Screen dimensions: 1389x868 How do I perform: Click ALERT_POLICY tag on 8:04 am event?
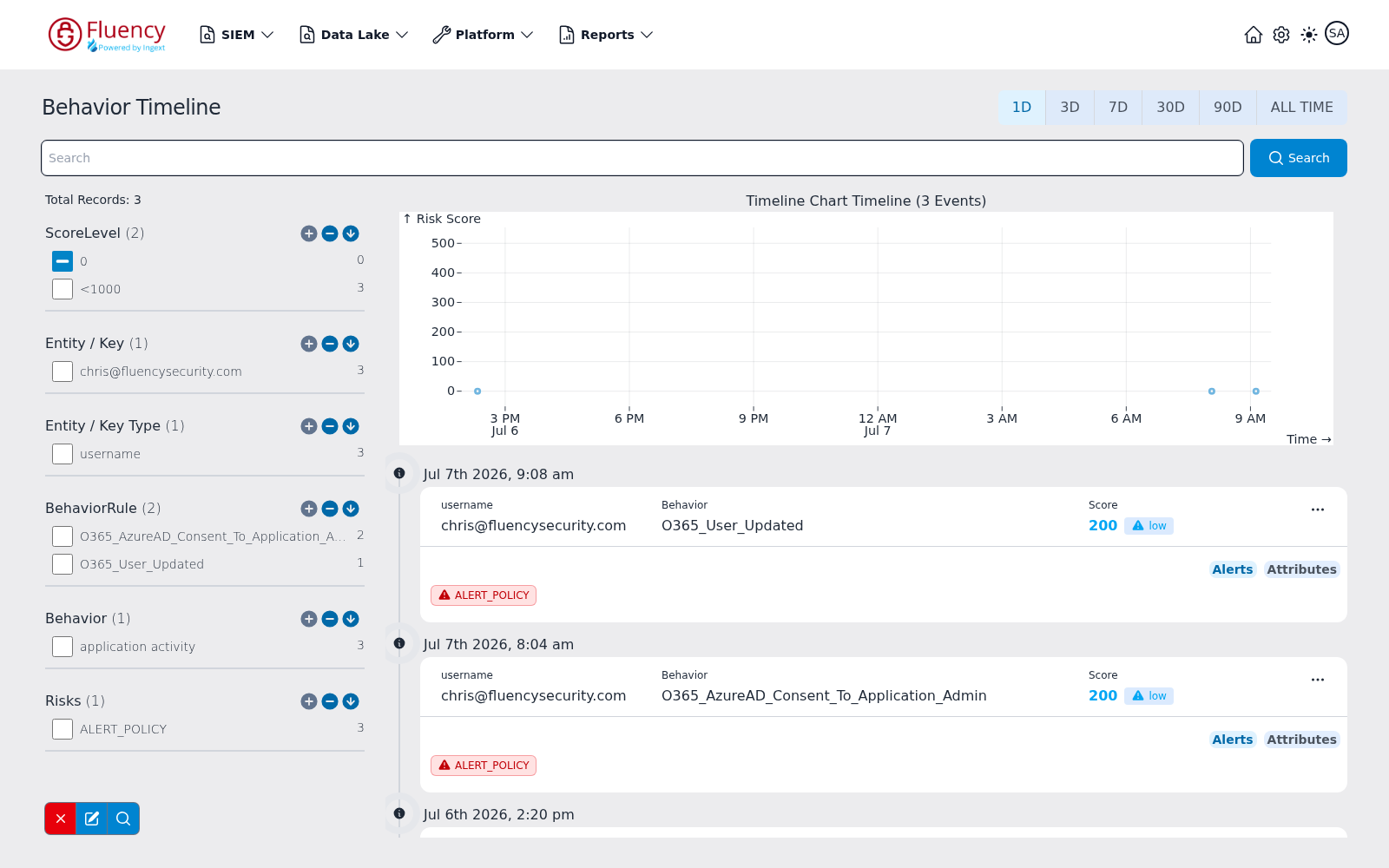click(x=484, y=766)
